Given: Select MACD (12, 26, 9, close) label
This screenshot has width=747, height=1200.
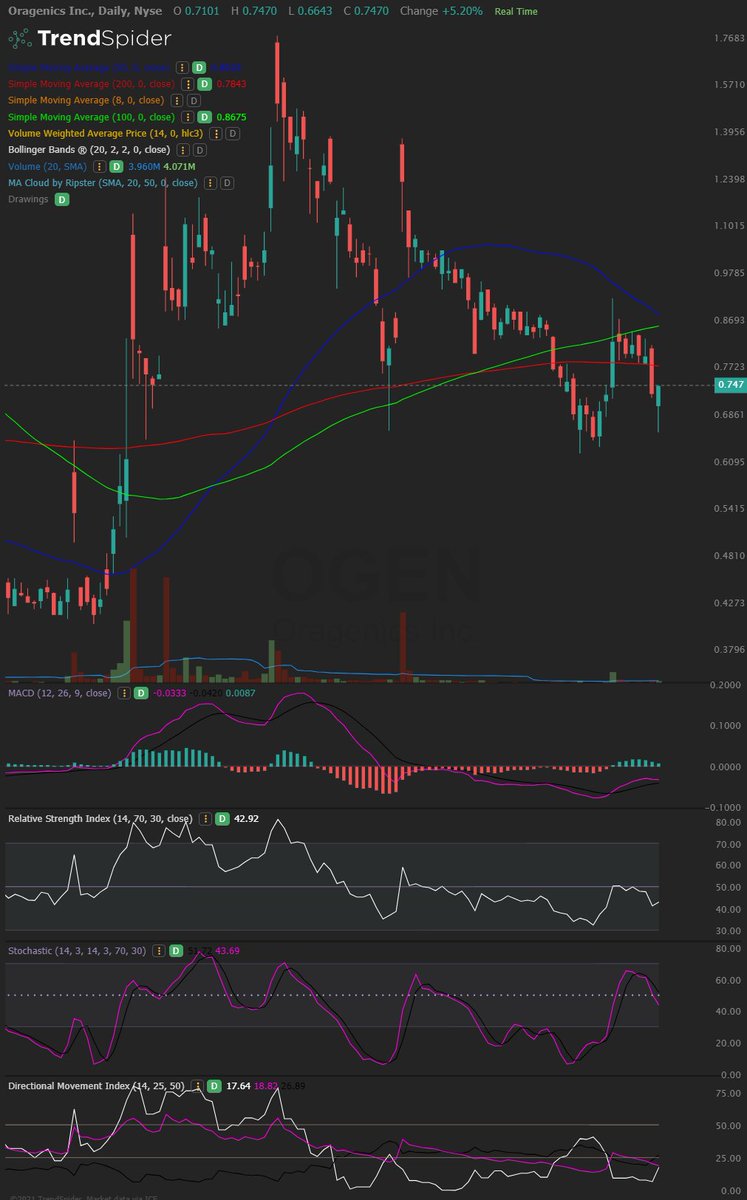Looking at the screenshot, I should tap(60, 693).
